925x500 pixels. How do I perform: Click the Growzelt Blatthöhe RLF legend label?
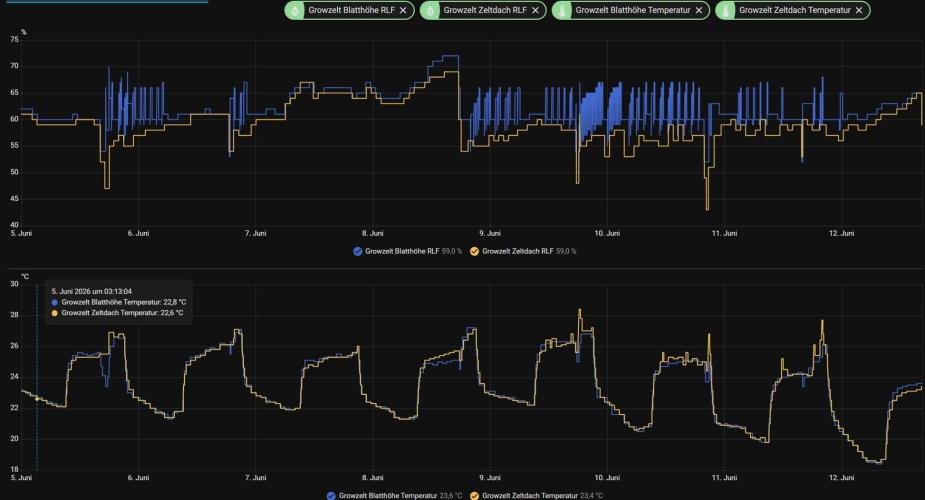tap(402, 251)
